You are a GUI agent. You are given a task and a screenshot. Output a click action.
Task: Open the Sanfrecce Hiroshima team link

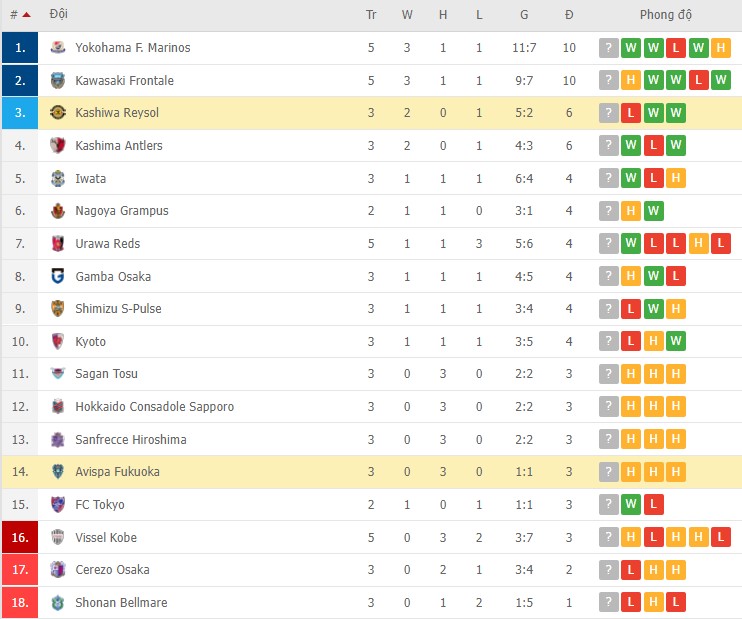(130, 439)
